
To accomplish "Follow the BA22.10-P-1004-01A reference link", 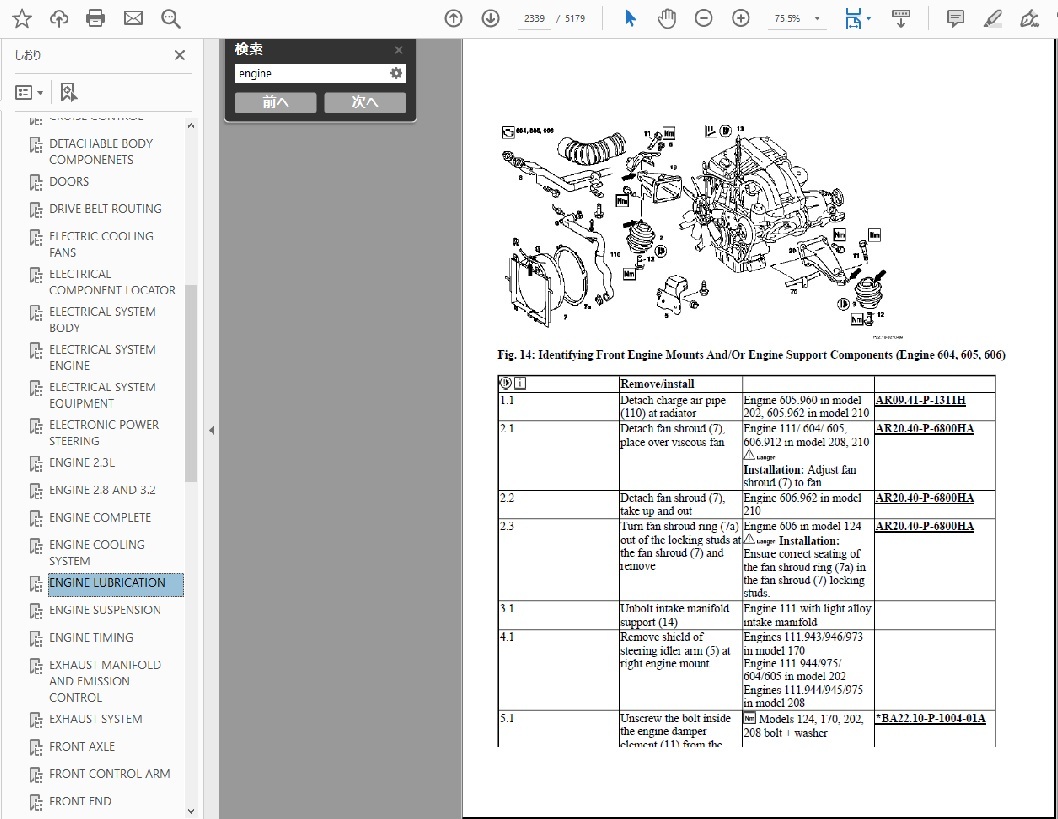I will click(x=930, y=718).
